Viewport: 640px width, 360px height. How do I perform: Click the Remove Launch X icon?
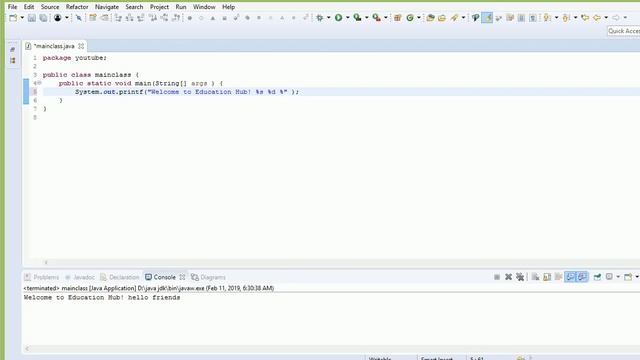[x=508, y=277]
